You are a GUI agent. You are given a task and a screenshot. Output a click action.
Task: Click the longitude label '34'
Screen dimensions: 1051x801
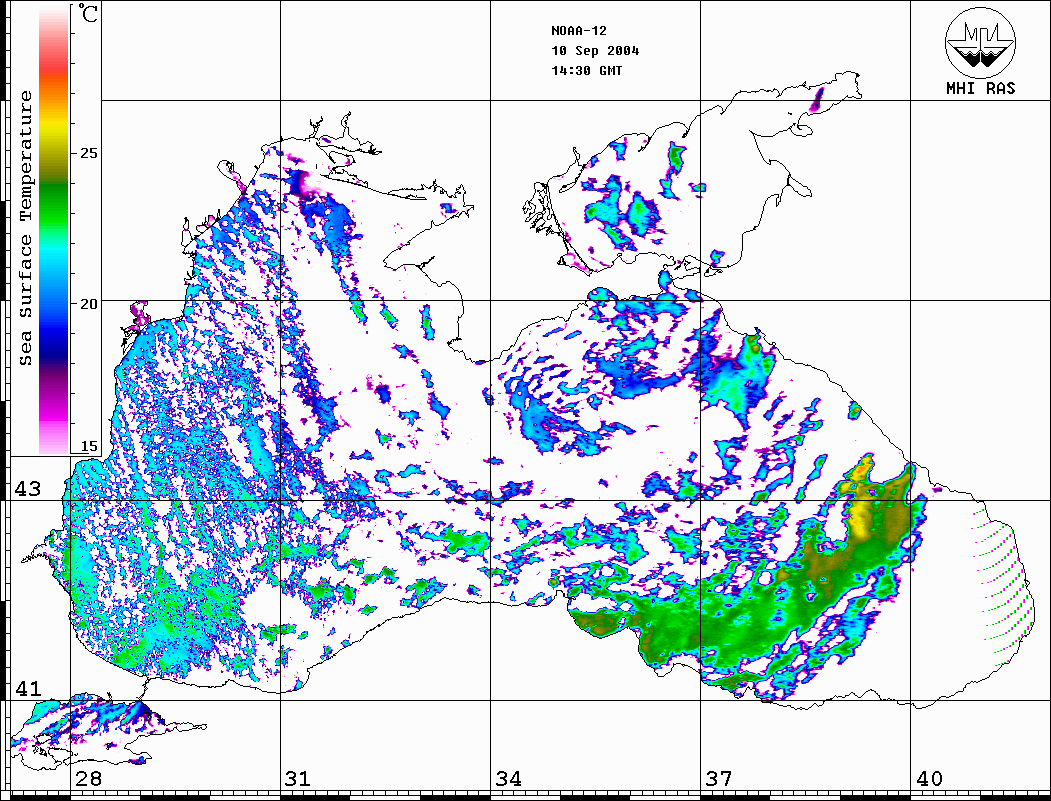(509, 778)
